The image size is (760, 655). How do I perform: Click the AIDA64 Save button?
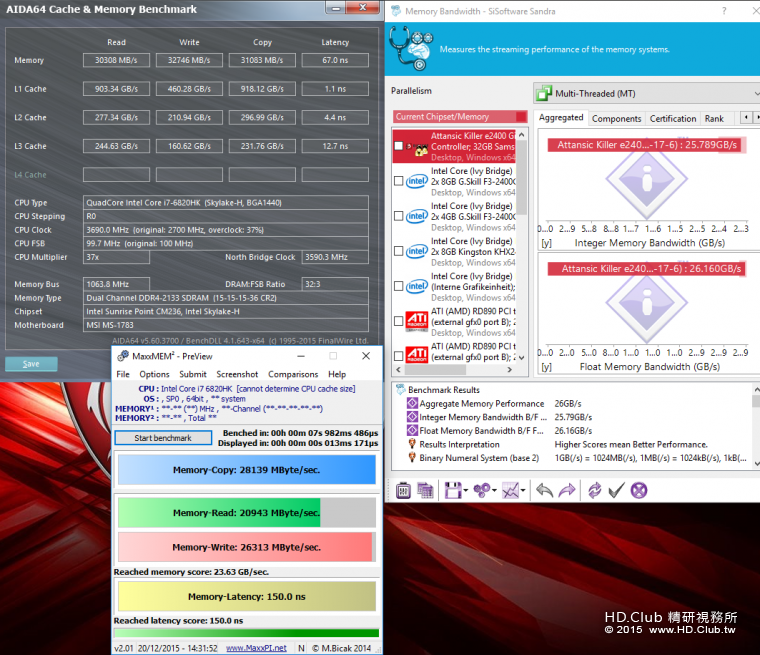click(31, 364)
